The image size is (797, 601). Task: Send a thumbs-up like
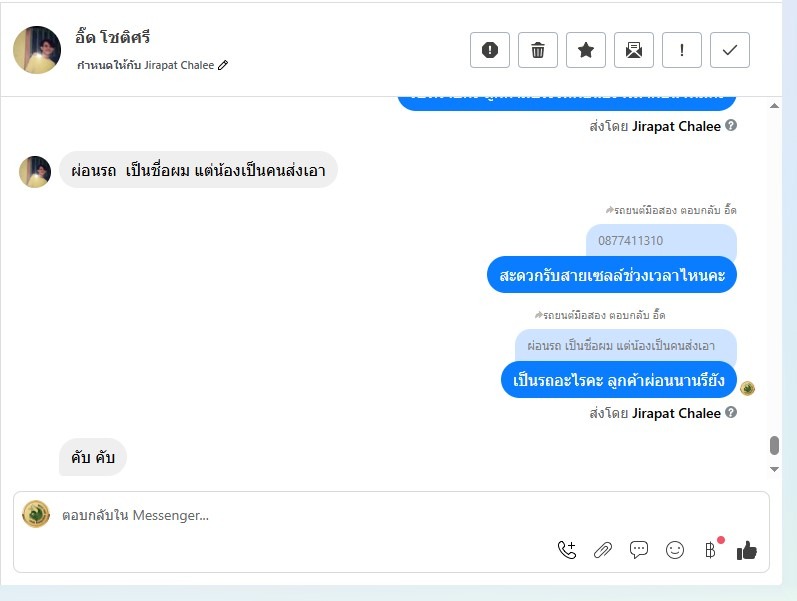[x=746, y=550]
